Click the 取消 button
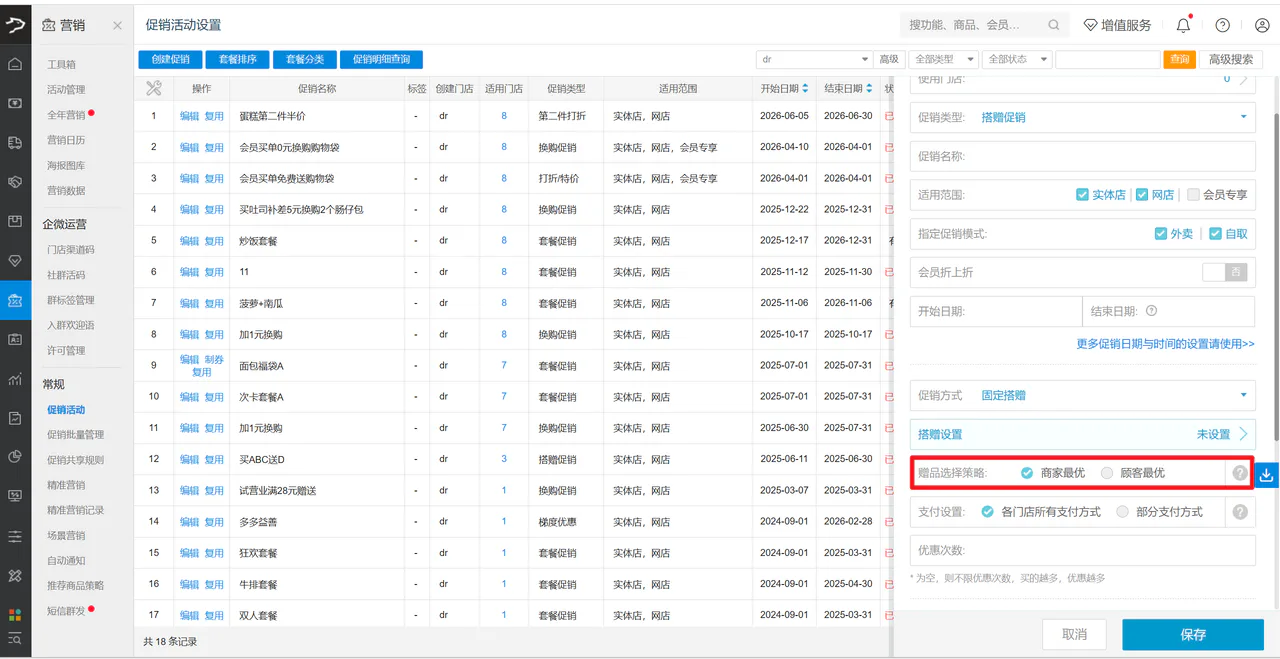The width and height of the screenshot is (1280, 659). click(x=1075, y=634)
